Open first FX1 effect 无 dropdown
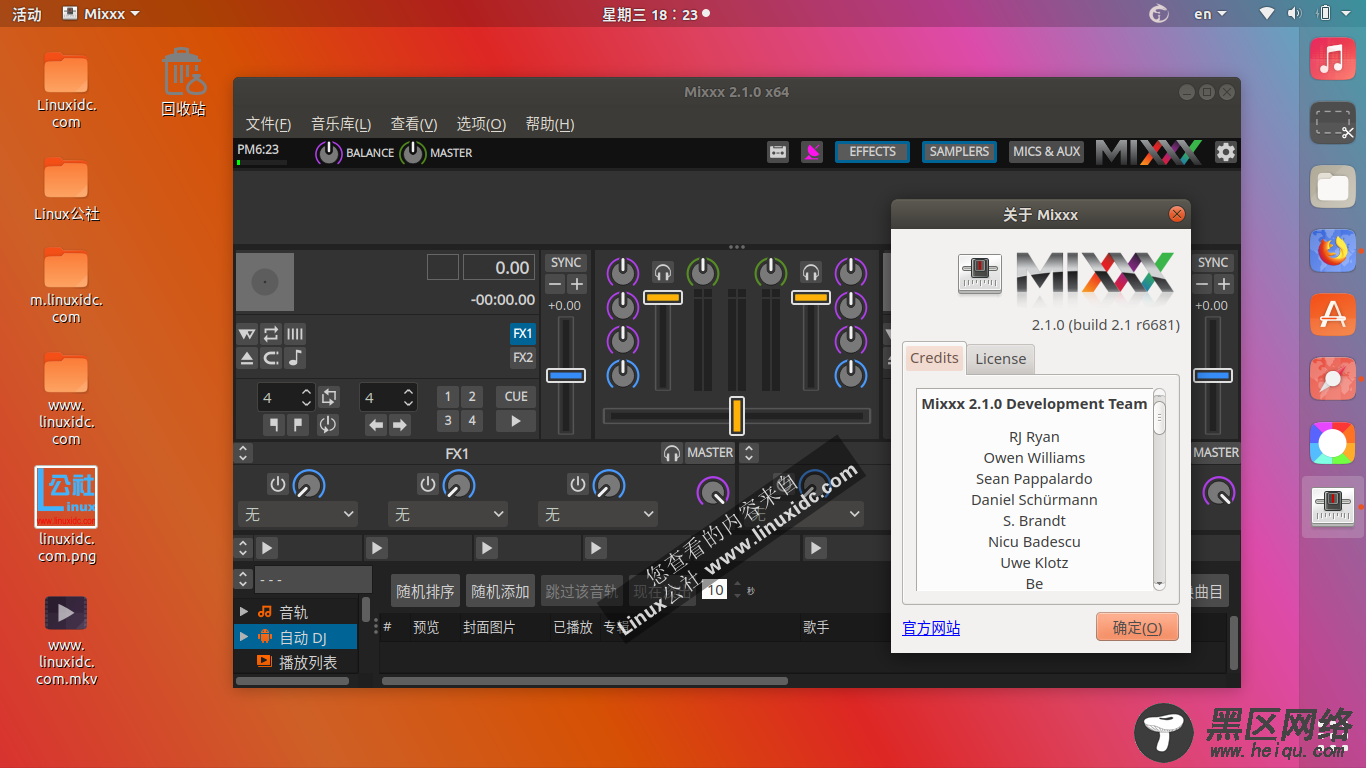This screenshot has width=1366, height=768. (298, 514)
